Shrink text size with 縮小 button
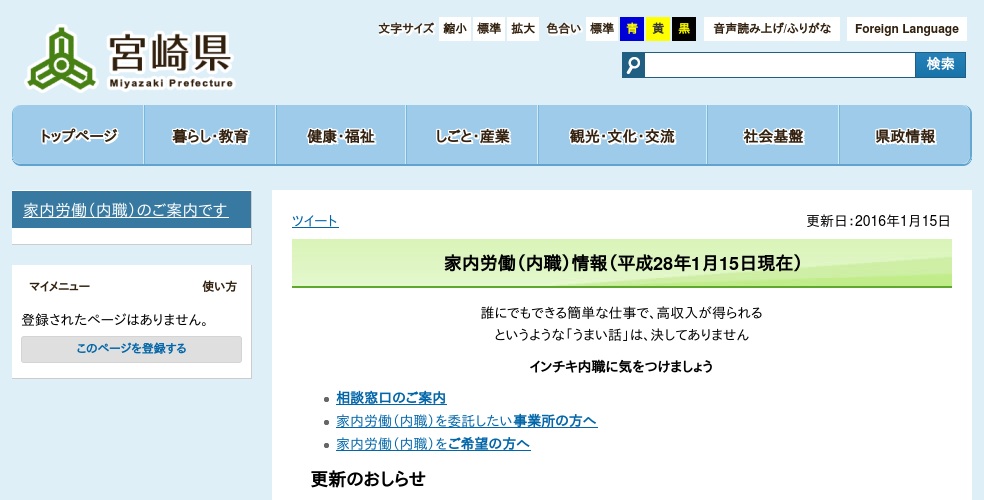Image resolution: width=984 pixels, height=500 pixels. coord(456,29)
